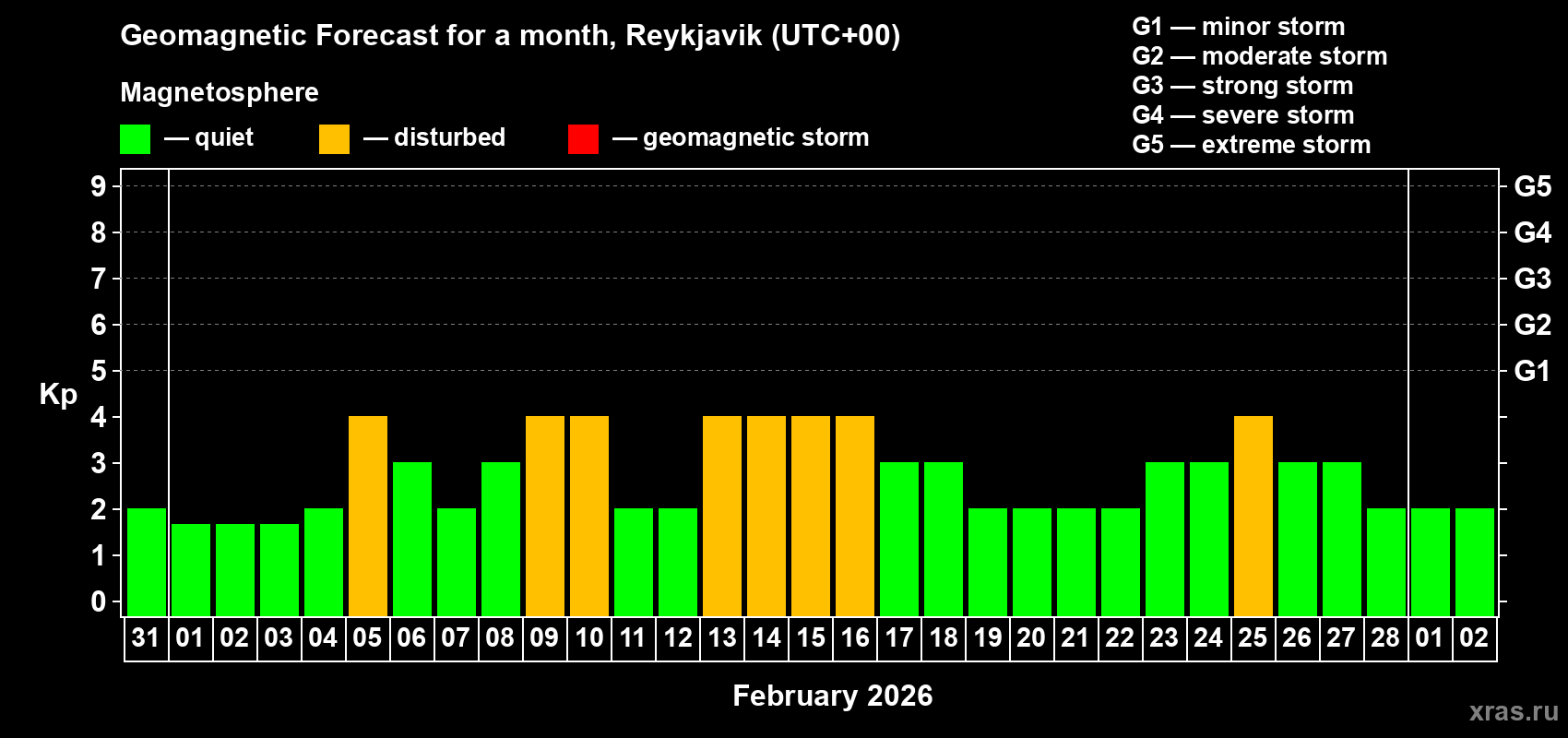The width and height of the screenshot is (1568, 738).
Task: Click the '— disturbed' legend label
Action: click(x=434, y=137)
